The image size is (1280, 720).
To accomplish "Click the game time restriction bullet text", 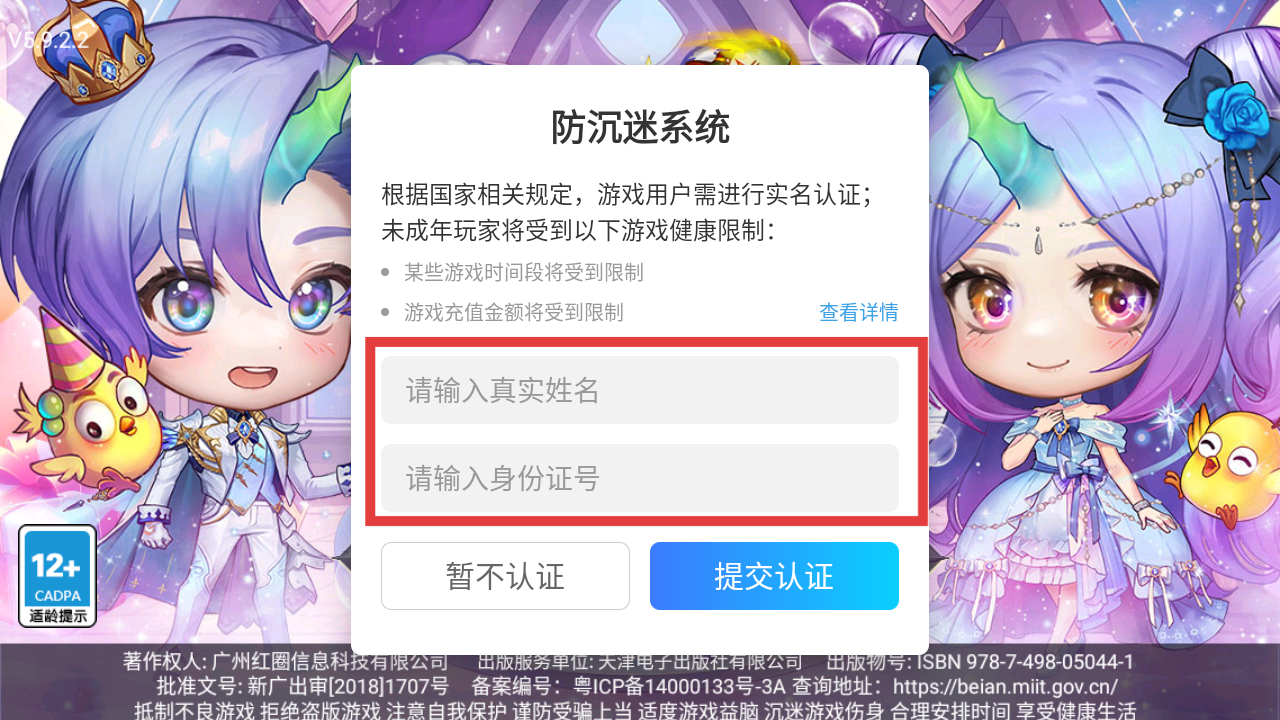I will click(524, 272).
